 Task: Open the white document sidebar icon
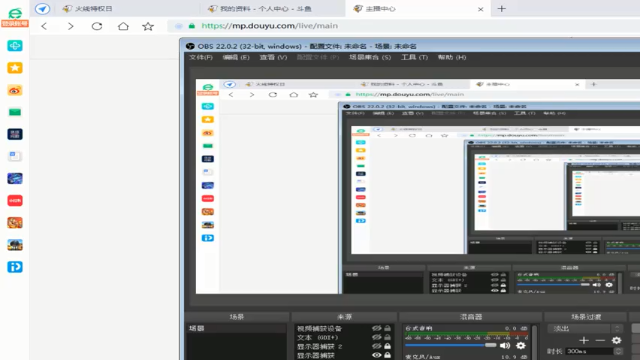[x=15, y=156]
